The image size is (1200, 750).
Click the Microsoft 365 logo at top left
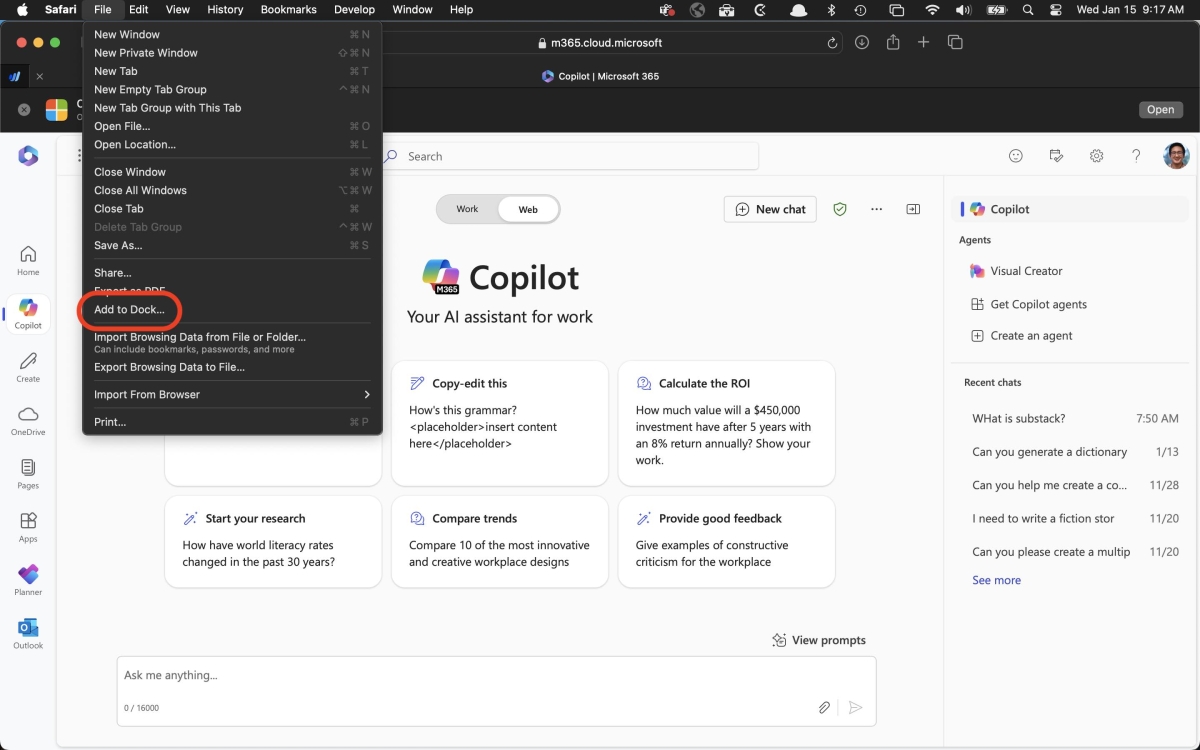[x=28, y=156]
